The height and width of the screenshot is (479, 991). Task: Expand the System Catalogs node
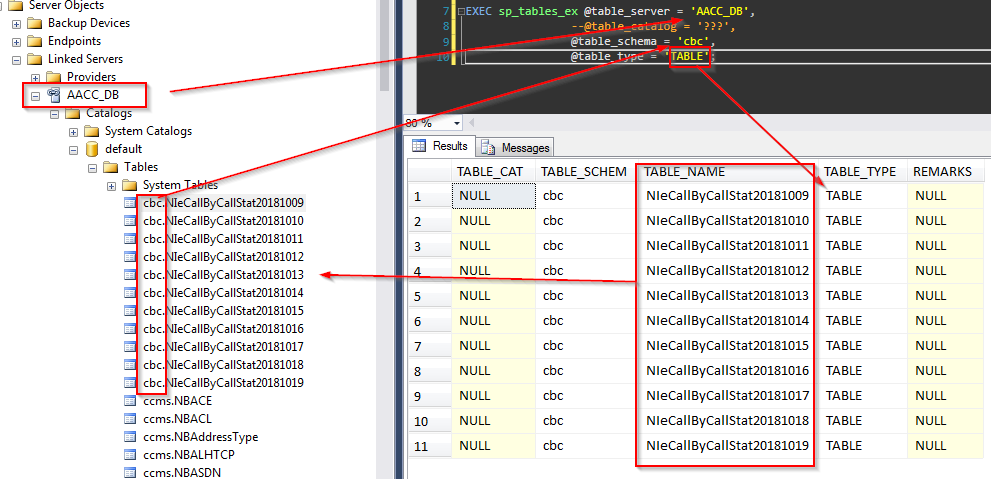[73, 132]
